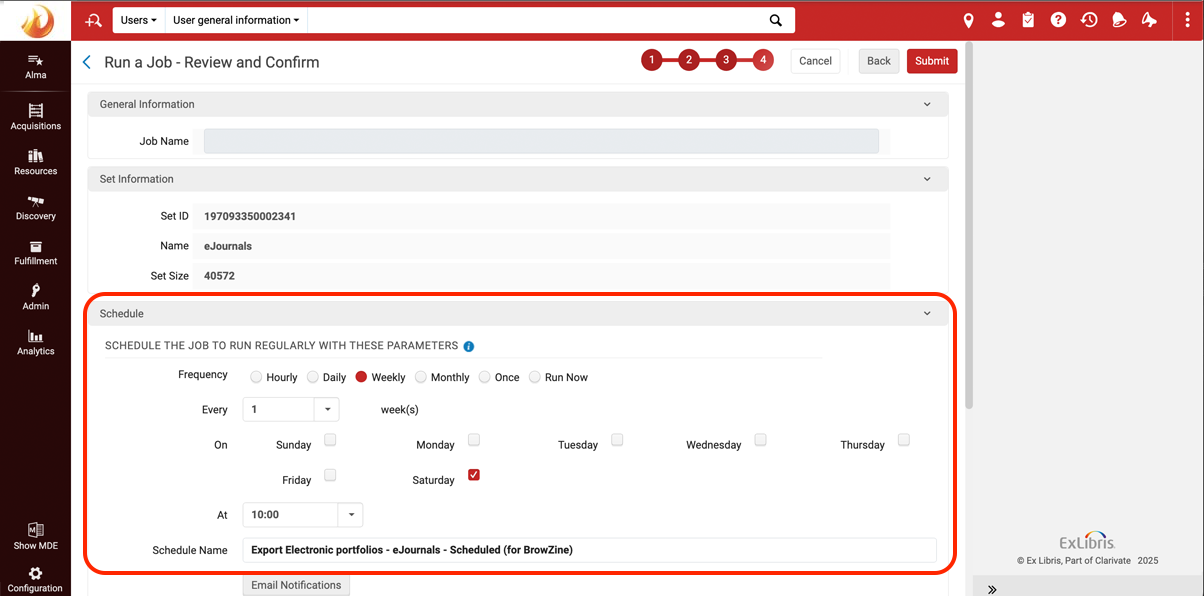This screenshot has height=596, width=1204.
Task: Check the Tuesday checkbox
Action: (x=617, y=440)
